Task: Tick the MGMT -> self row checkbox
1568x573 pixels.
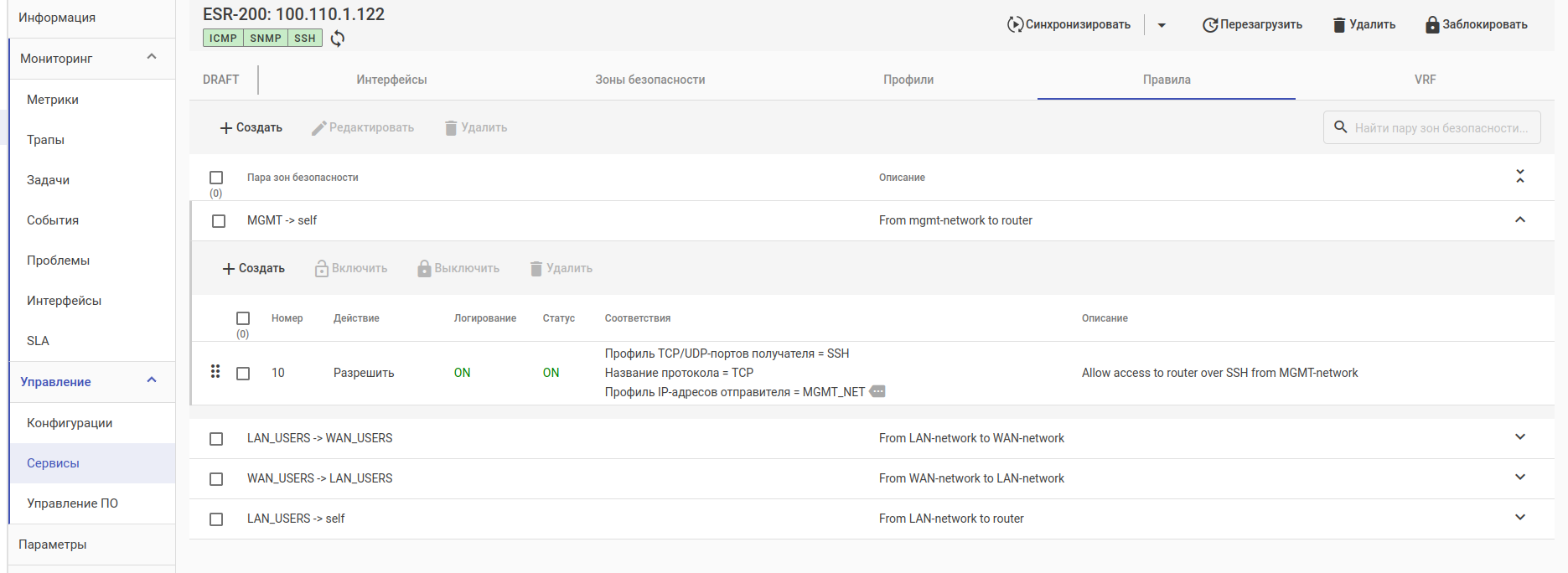Action: coord(219,221)
